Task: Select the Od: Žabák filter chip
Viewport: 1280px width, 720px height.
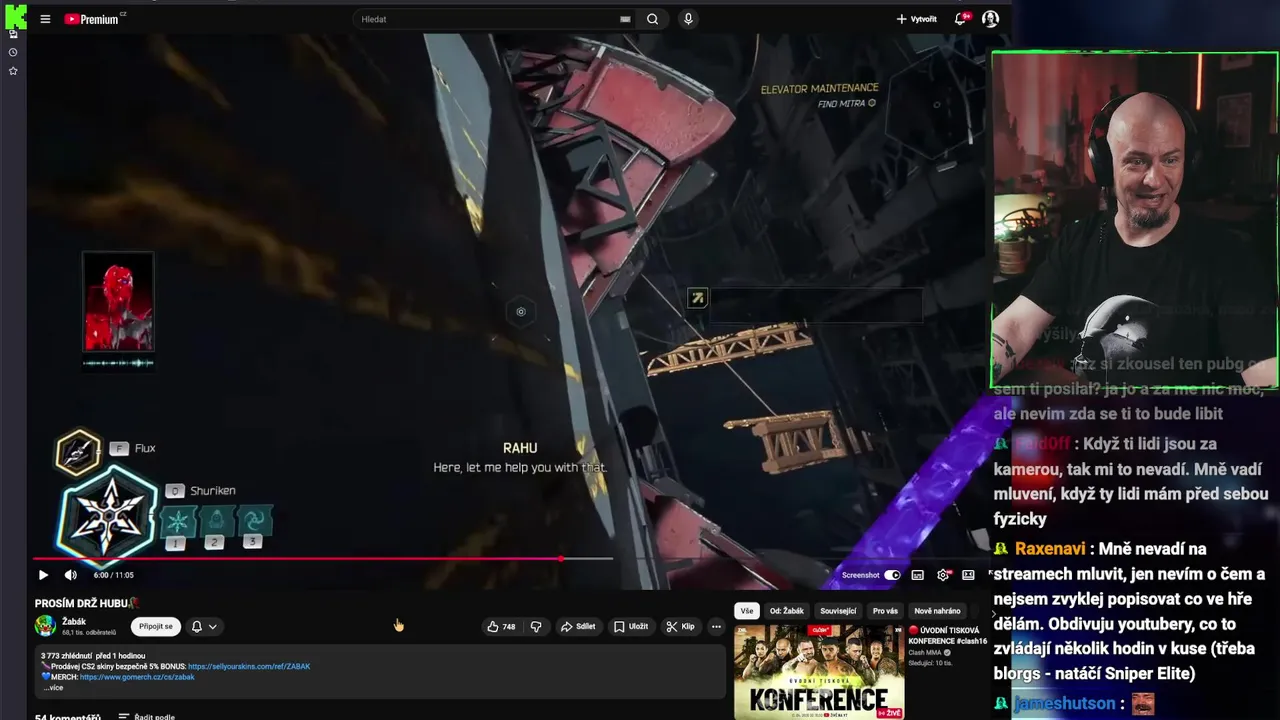Action: click(787, 611)
